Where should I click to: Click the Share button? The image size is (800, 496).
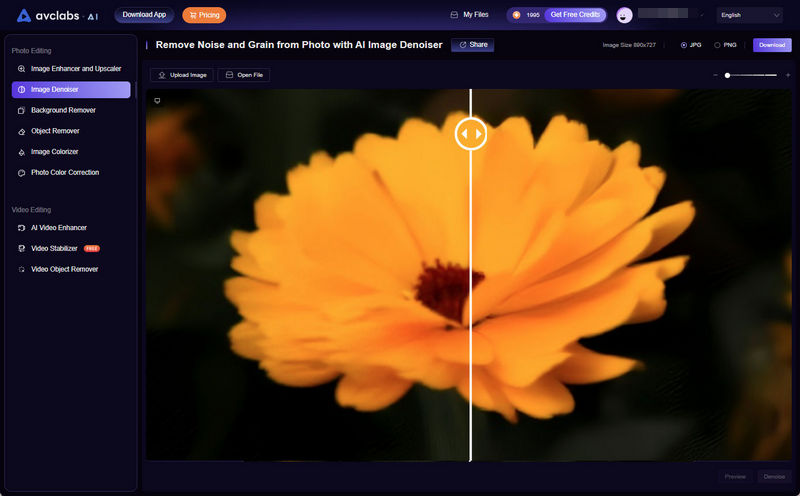point(472,45)
